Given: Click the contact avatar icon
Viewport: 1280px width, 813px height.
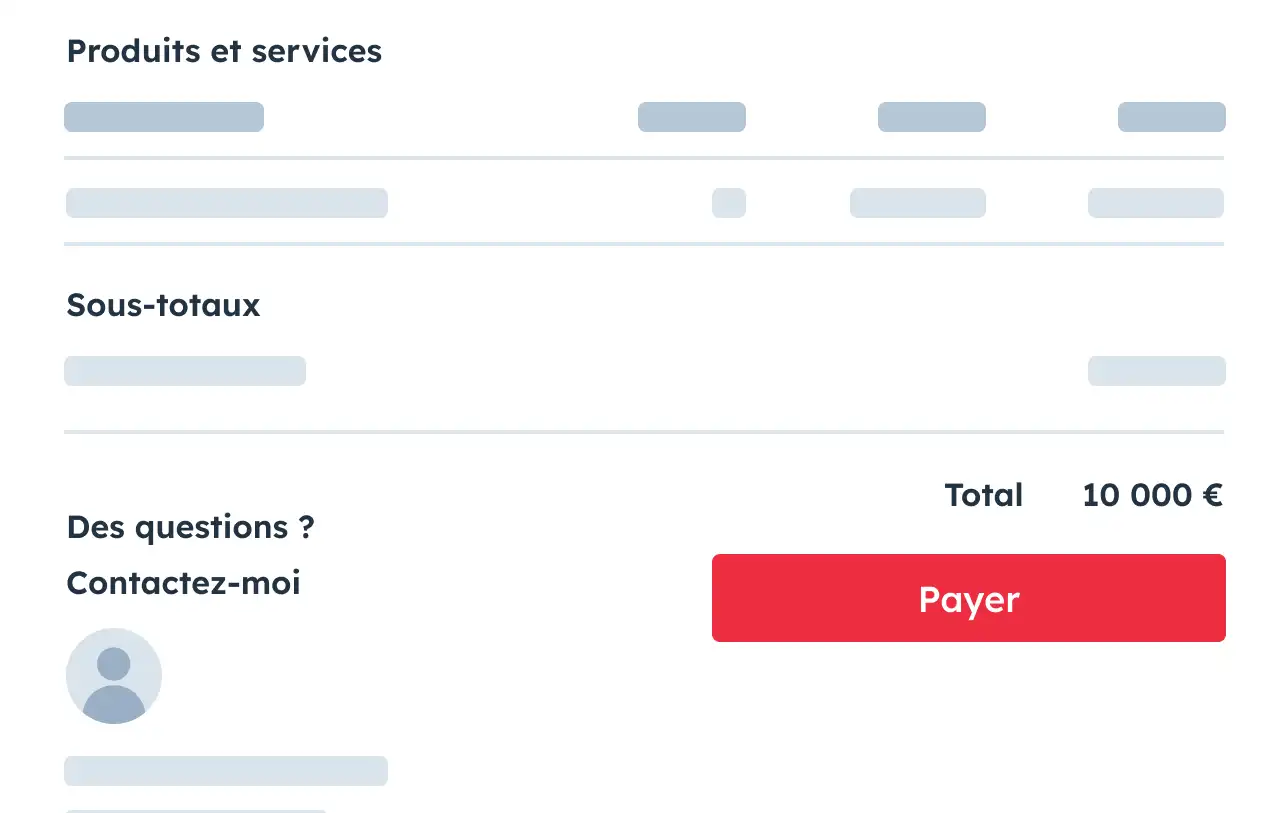Looking at the screenshot, I should coord(114,676).
